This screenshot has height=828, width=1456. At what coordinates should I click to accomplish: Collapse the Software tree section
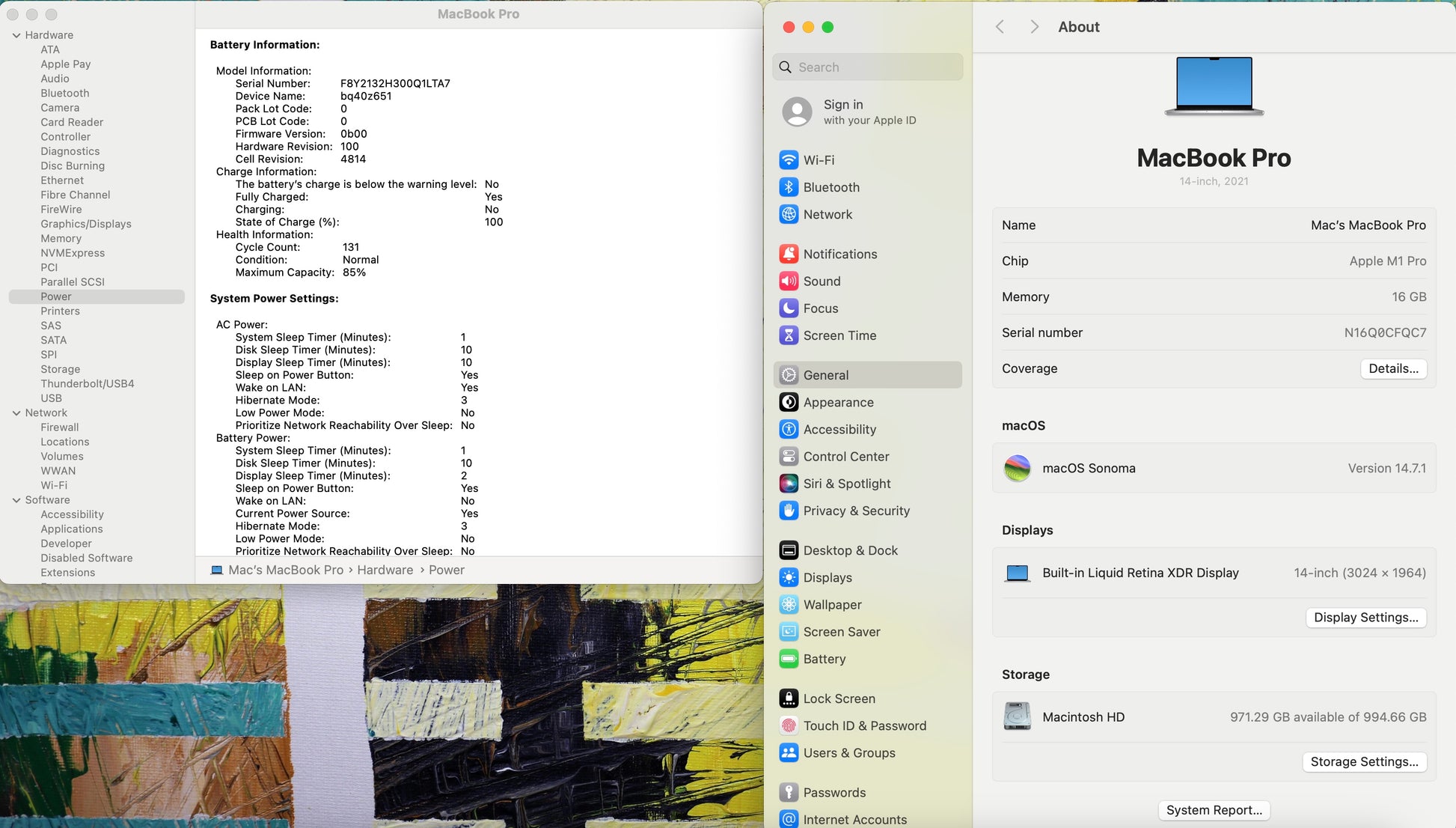16,500
